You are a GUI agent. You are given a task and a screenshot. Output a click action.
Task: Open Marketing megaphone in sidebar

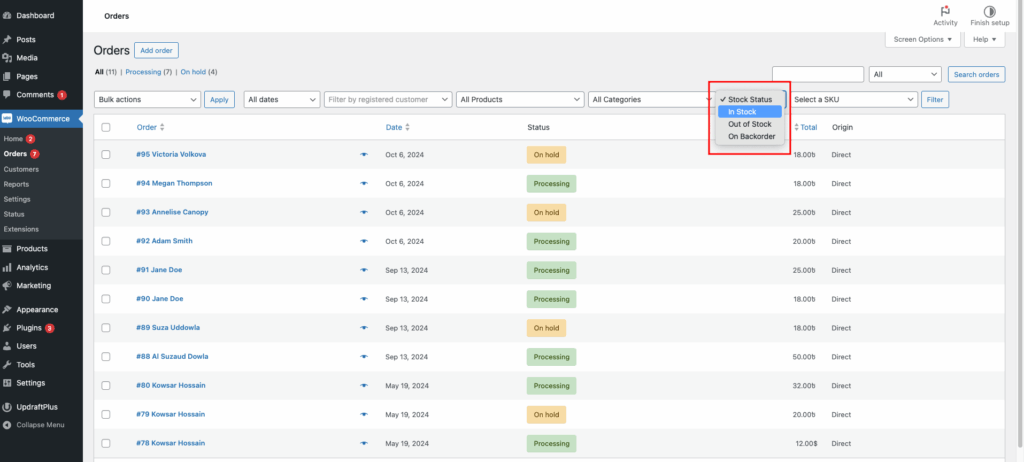point(7,286)
